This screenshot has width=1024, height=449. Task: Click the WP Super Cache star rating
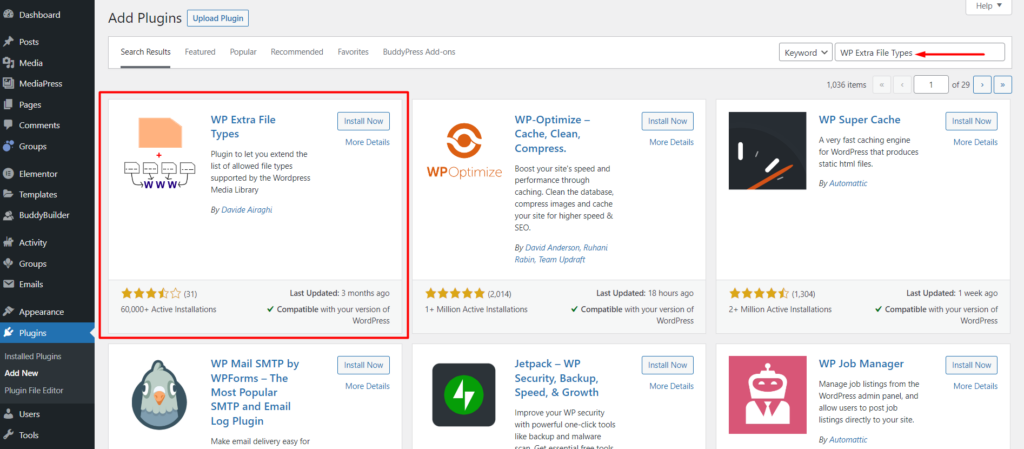(759, 294)
